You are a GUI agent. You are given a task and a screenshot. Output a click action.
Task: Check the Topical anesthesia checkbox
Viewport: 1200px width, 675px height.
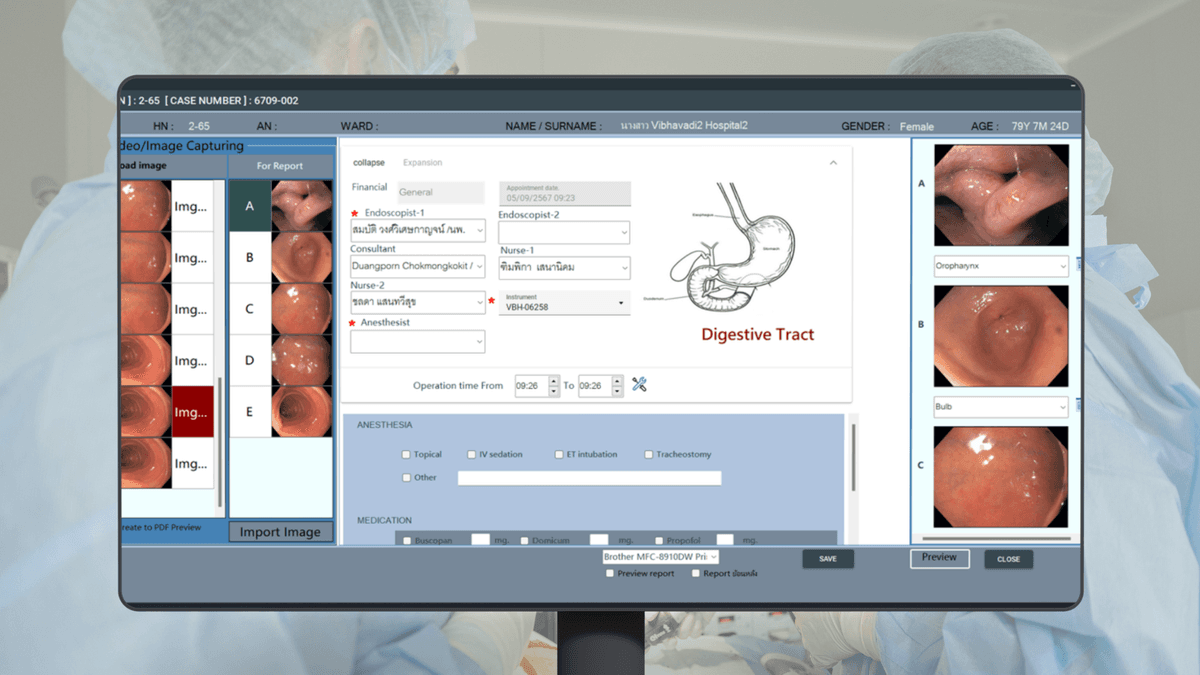point(406,454)
